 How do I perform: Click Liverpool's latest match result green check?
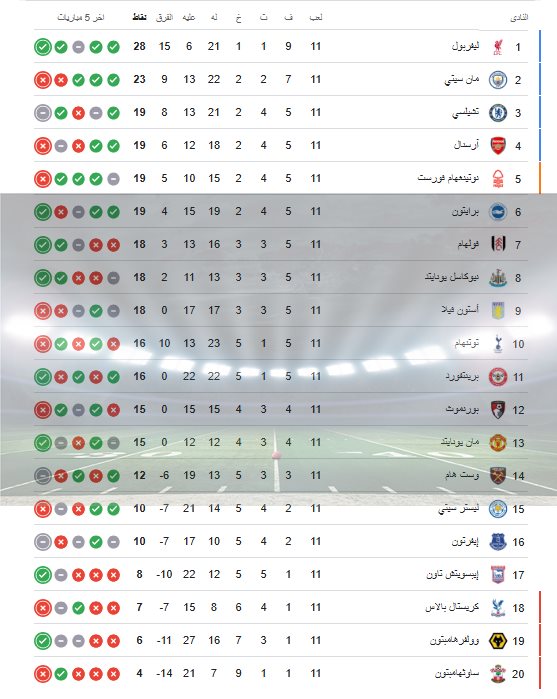(x=43, y=47)
